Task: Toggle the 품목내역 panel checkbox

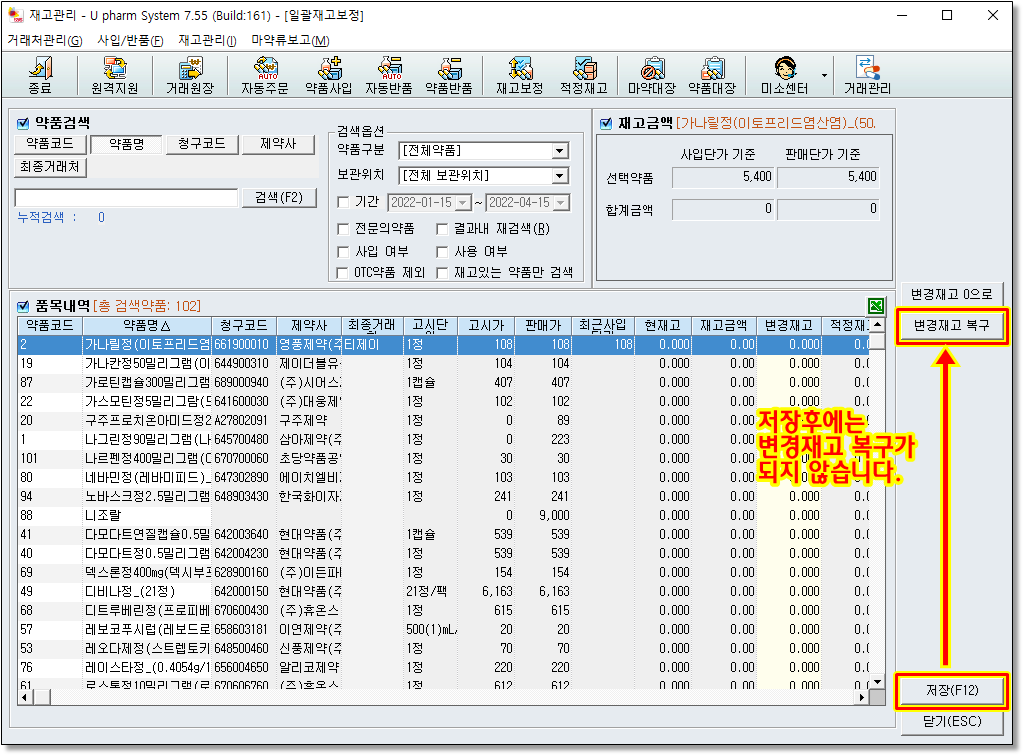Action: 23,306
